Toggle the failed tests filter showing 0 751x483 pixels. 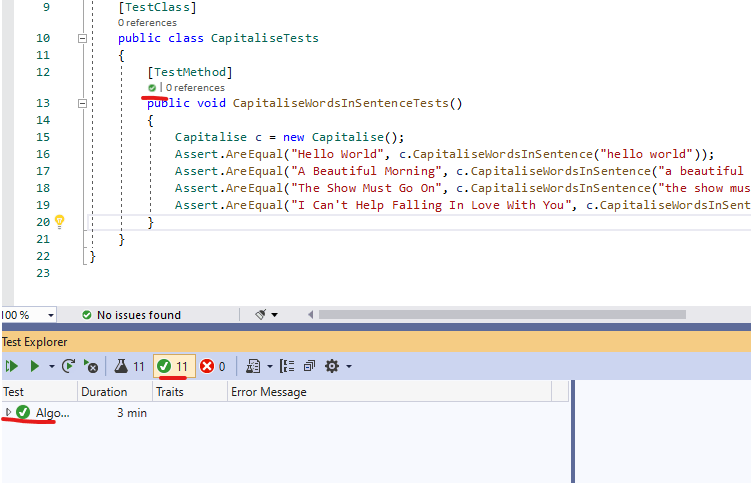[213, 366]
